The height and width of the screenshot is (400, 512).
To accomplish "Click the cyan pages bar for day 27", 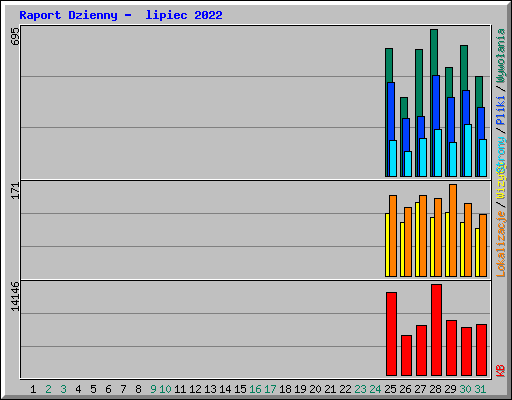I will [x=423, y=157].
